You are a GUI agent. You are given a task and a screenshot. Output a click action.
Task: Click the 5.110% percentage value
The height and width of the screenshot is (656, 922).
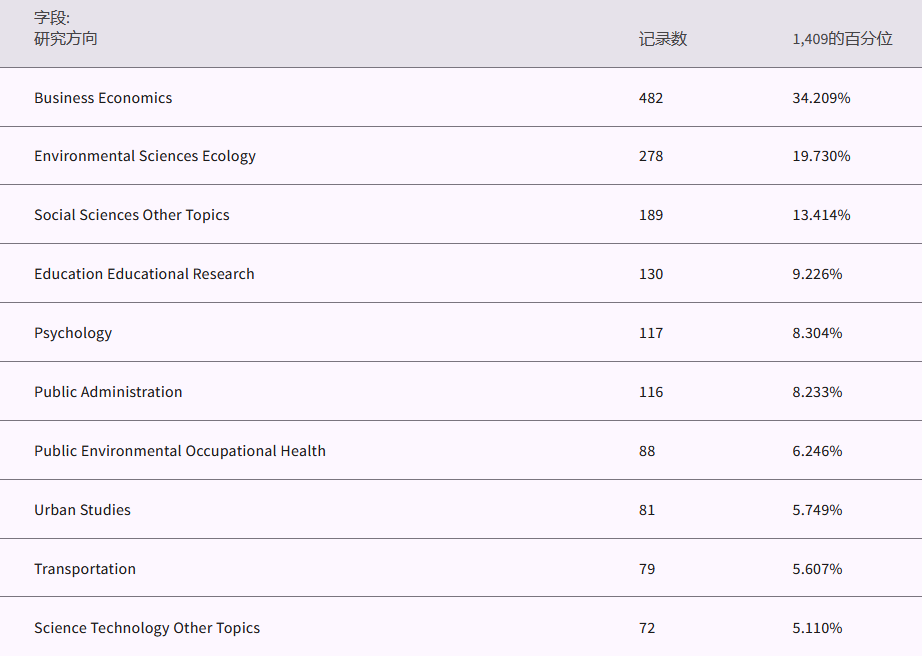tap(817, 628)
